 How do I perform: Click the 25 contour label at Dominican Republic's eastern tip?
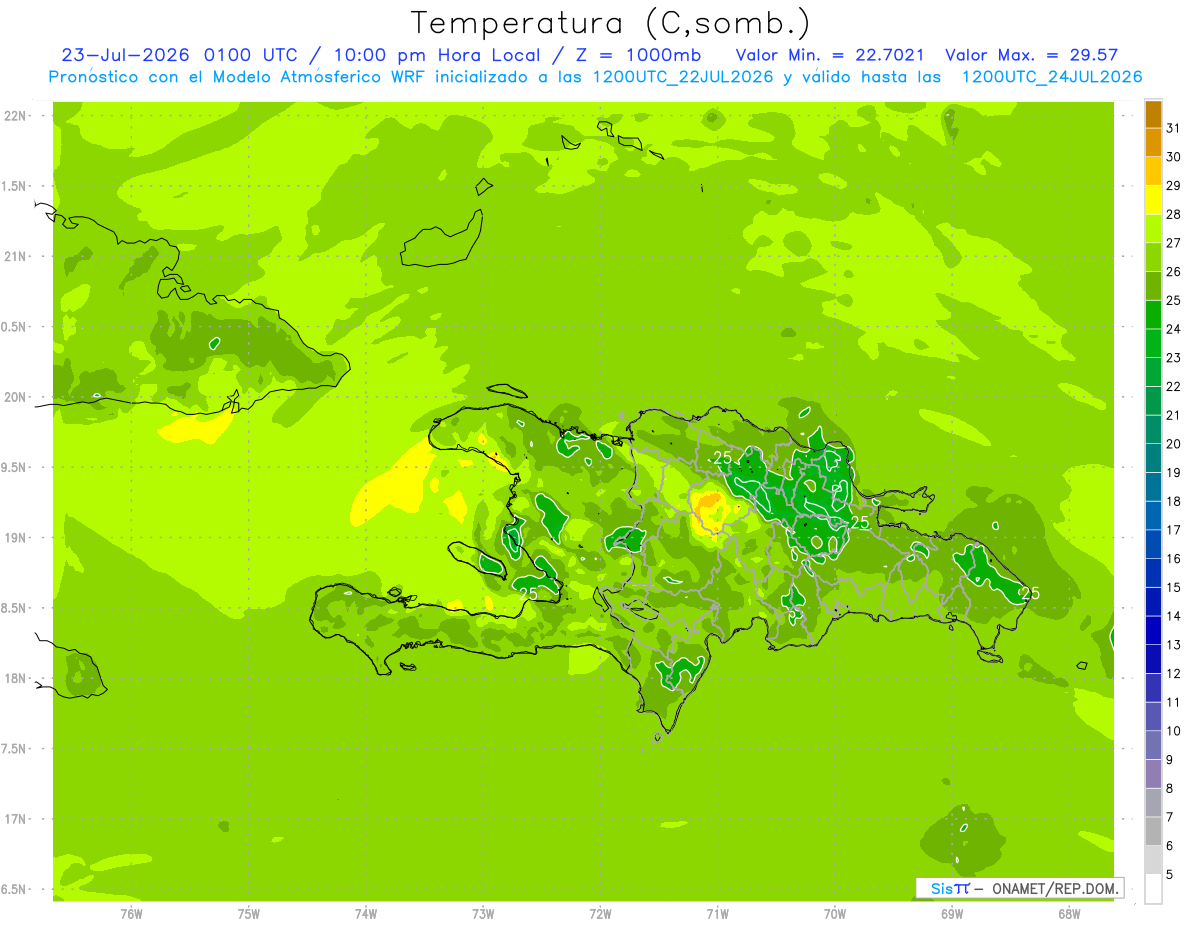1029,593
